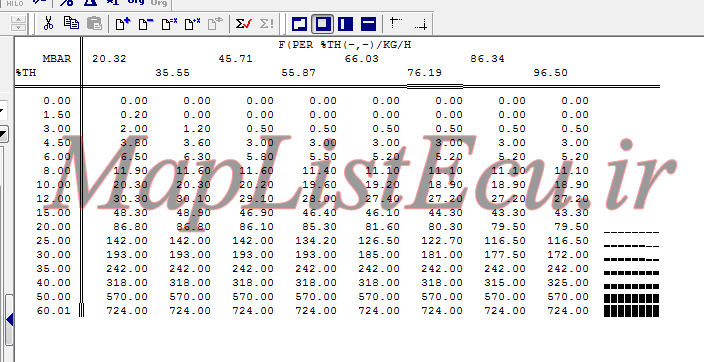Click the document minus icon
Viewport: 704px width, 362px height.
[145, 23]
